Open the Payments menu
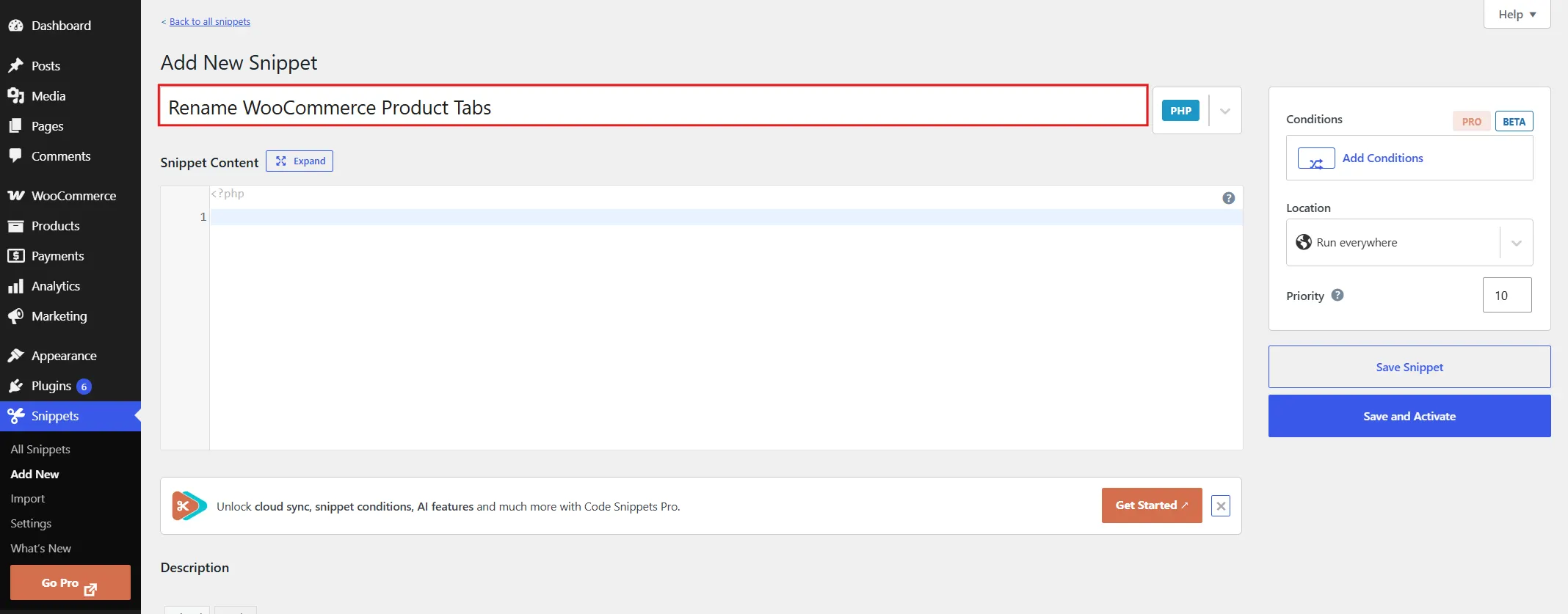This screenshot has width=1568, height=614. pyautogui.click(x=70, y=256)
